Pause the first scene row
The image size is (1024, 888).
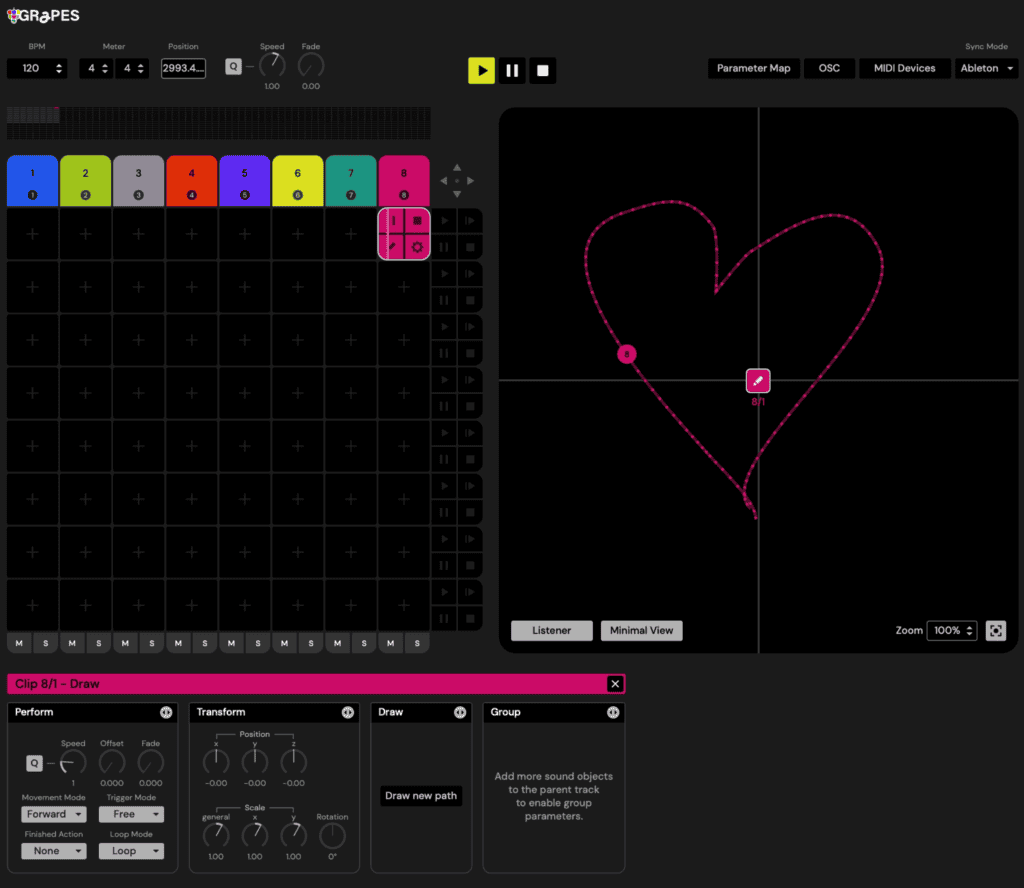(444, 247)
